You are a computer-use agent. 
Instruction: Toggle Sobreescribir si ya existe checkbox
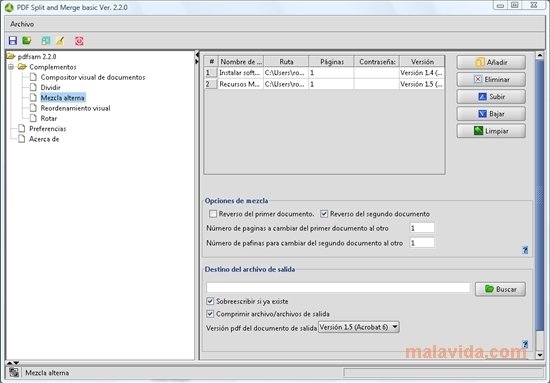click(x=210, y=301)
